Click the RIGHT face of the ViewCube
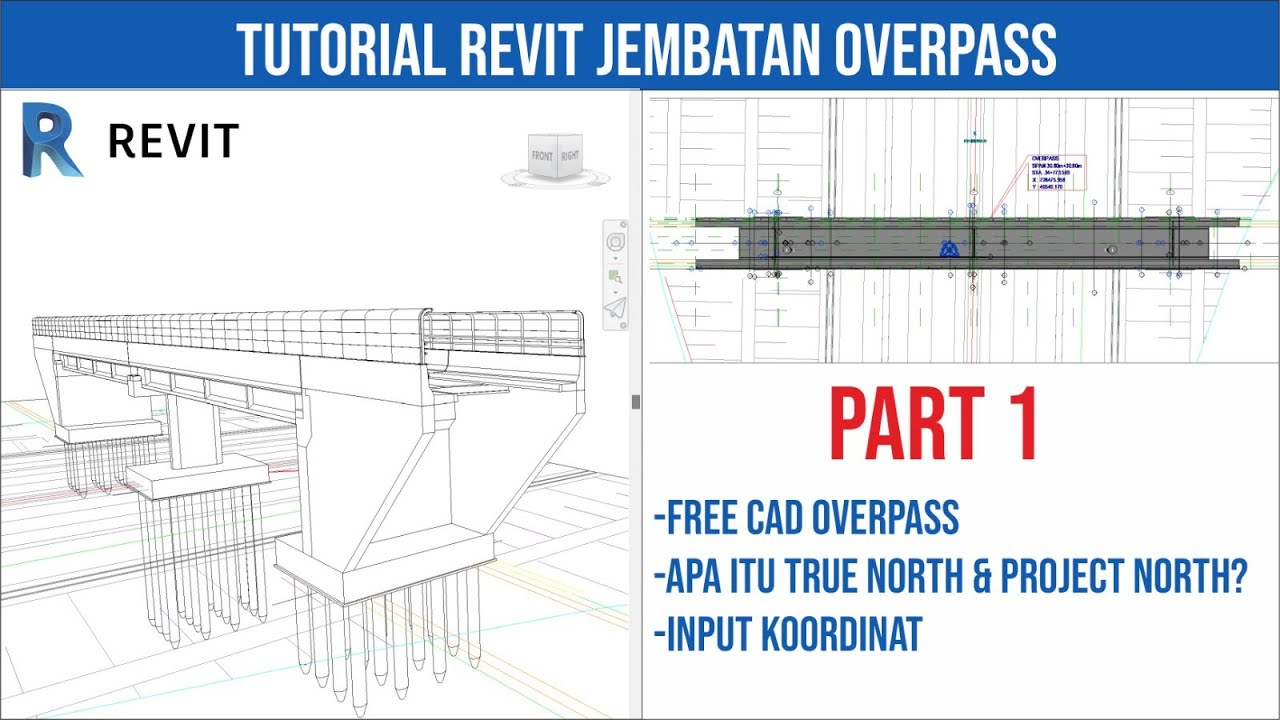The height and width of the screenshot is (720, 1280). click(x=570, y=156)
